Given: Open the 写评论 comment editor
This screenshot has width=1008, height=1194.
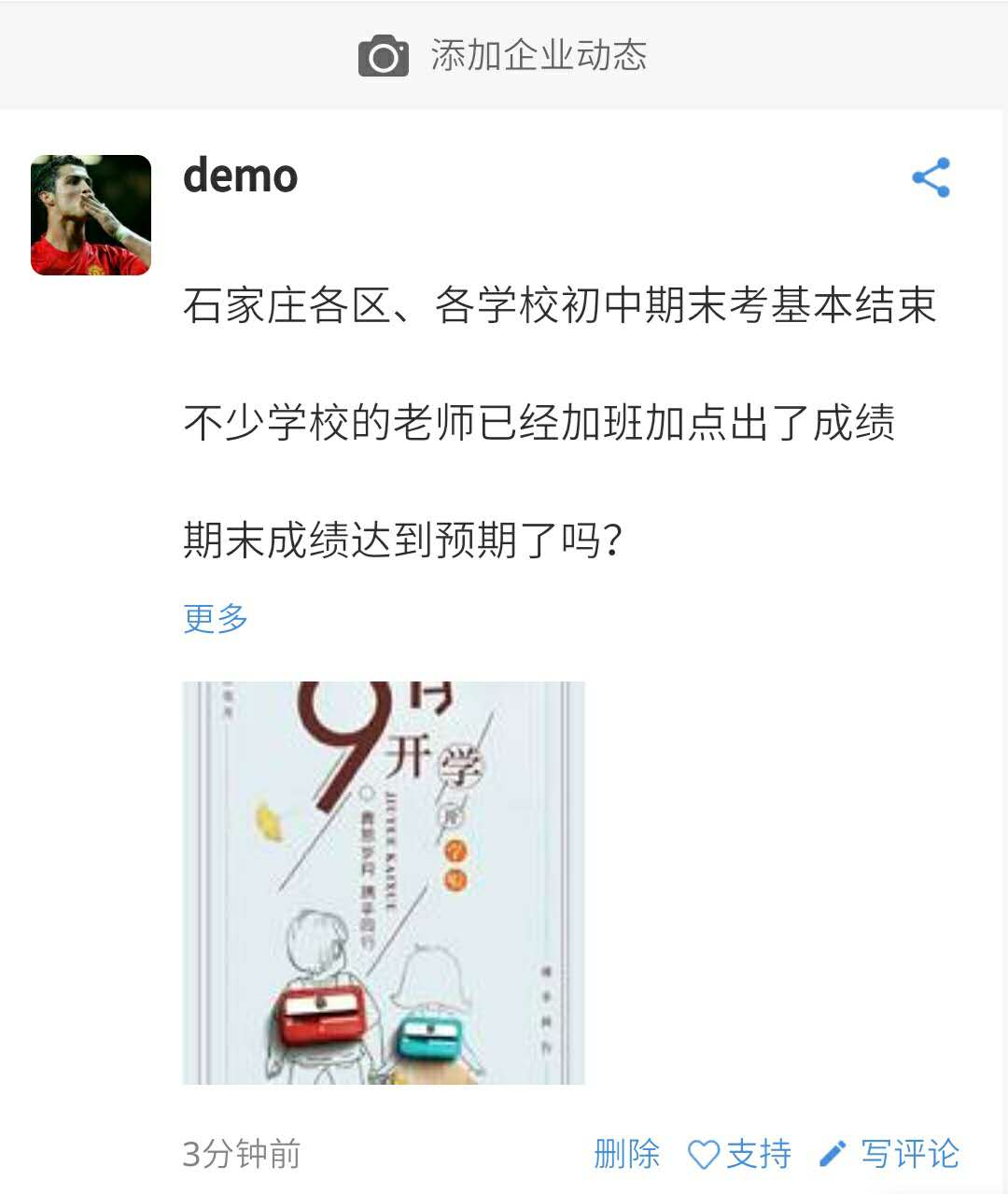Looking at the screenshot, I should pos(910,1155).
